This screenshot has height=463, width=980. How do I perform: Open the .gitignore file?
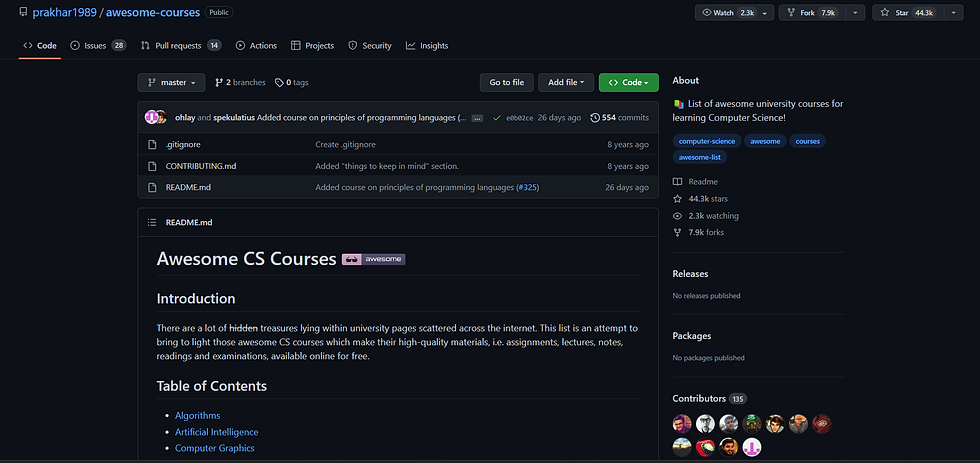click(183, 144)
